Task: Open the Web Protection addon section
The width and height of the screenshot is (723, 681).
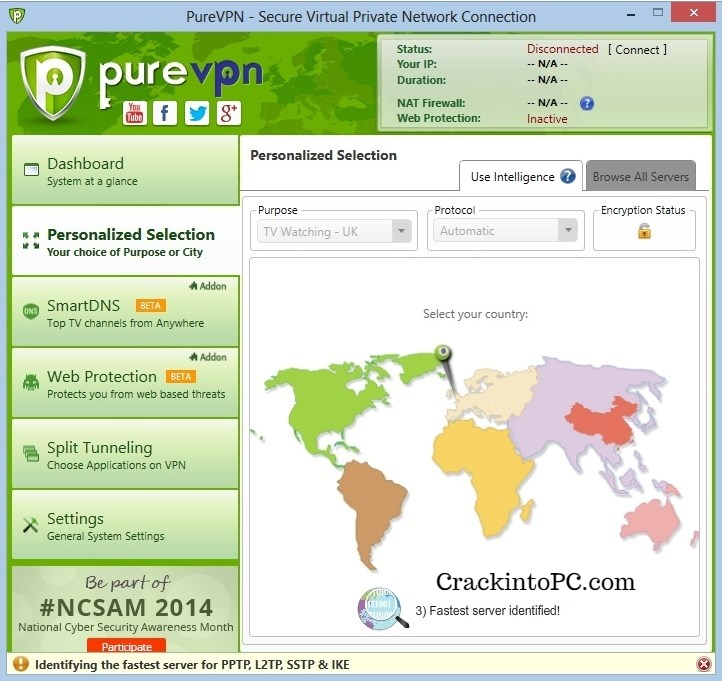Action: (125, 383)
